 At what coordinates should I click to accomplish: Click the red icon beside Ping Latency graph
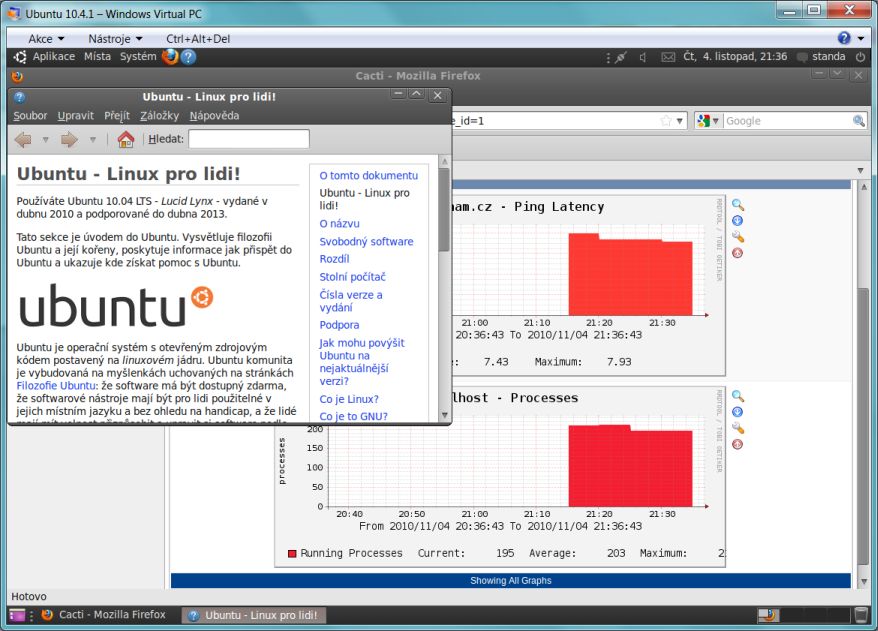738,253
